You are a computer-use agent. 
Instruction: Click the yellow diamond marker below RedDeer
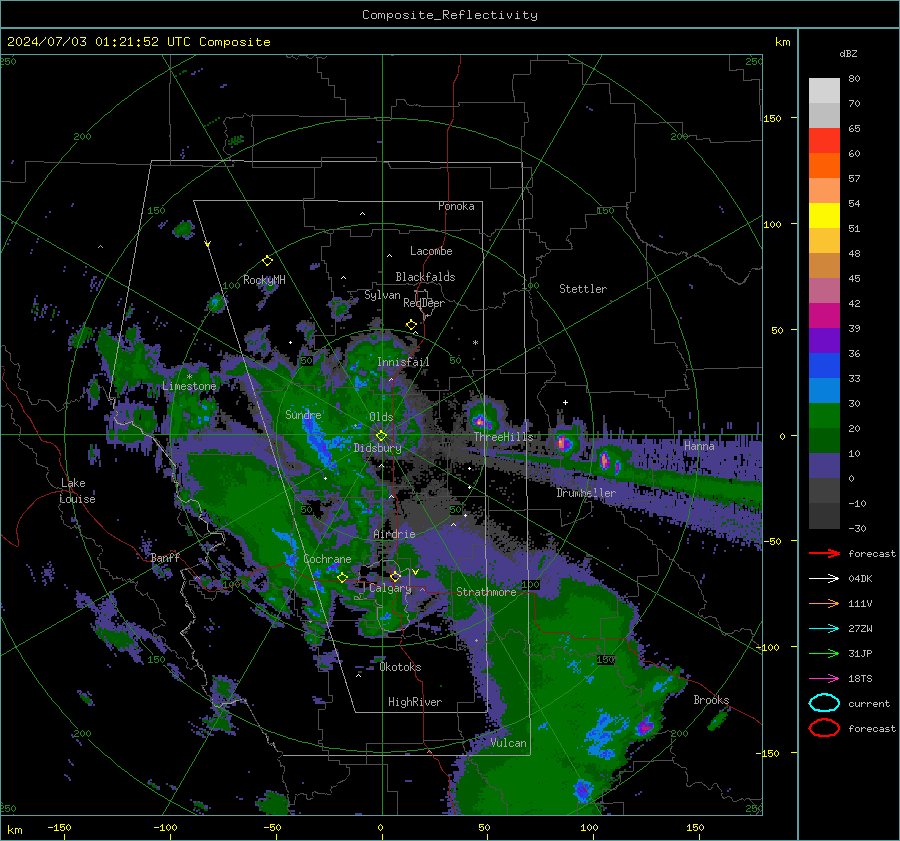point(411,325)
